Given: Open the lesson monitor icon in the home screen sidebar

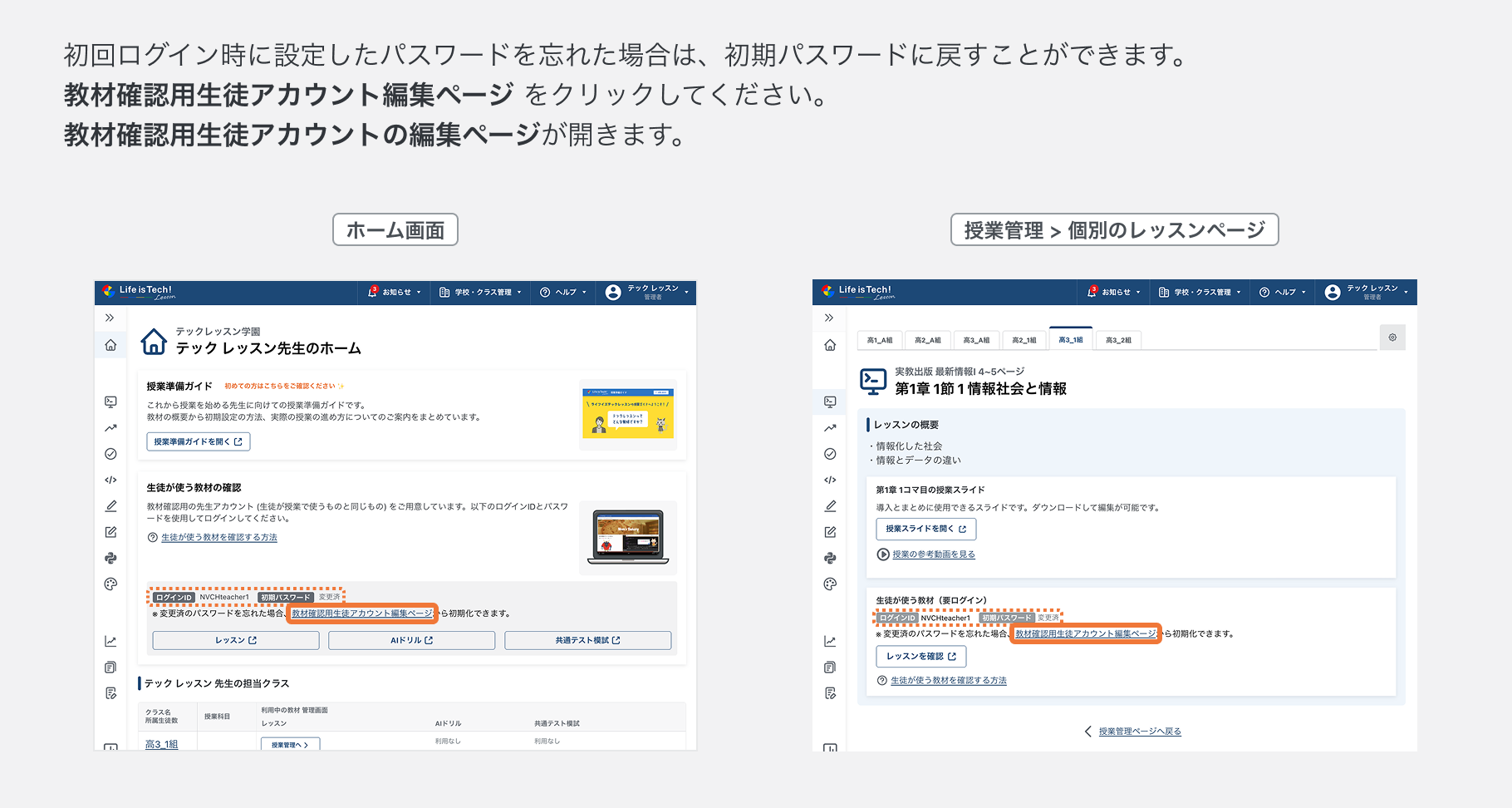Looking at the screenshot, I should coord(110,402).
